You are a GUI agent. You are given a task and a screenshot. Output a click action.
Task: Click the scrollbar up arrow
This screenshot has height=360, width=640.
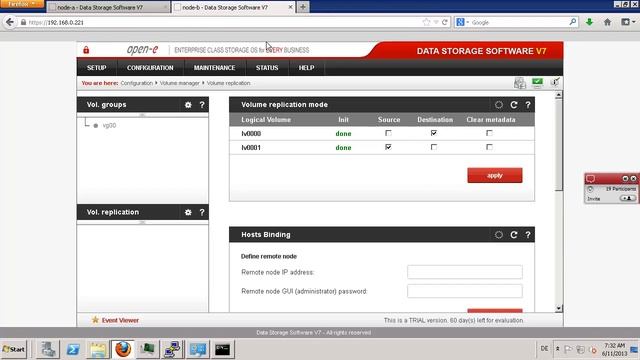pyautogui.click(x=558, y=95)
